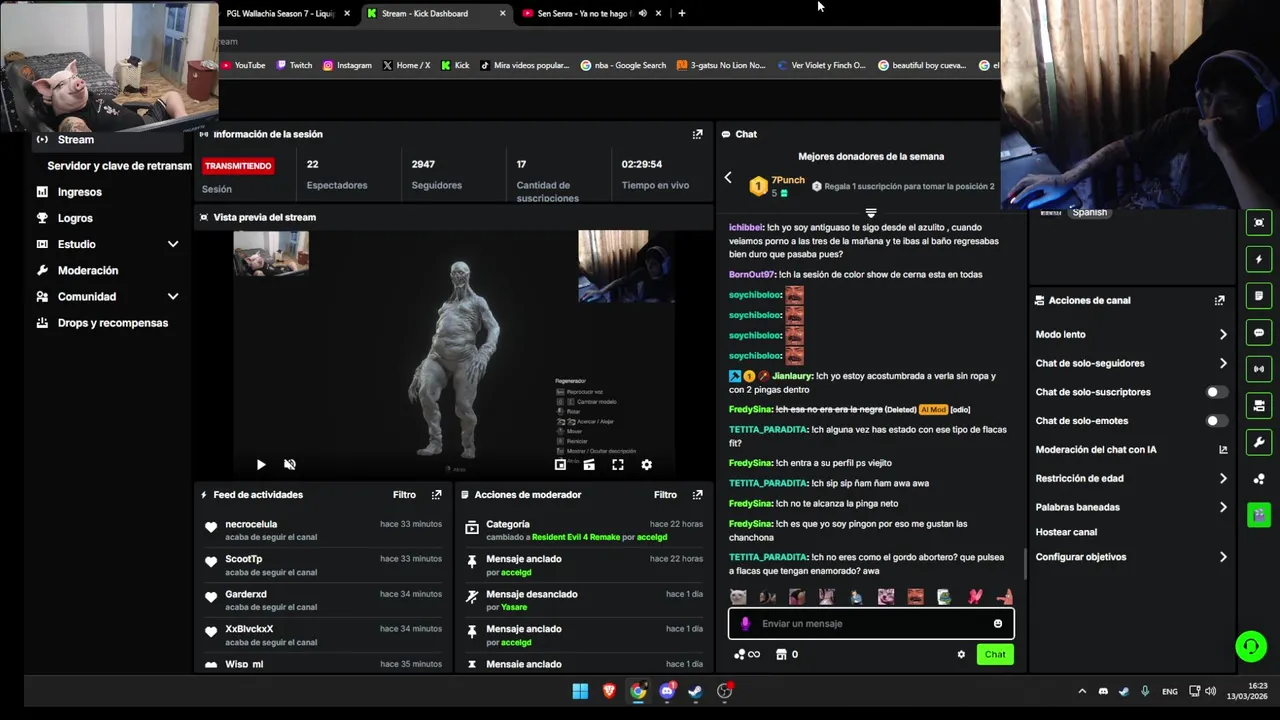Open Ingresos in the sidebar
The width and height of the screenshot is (1280, 720).
80,192
